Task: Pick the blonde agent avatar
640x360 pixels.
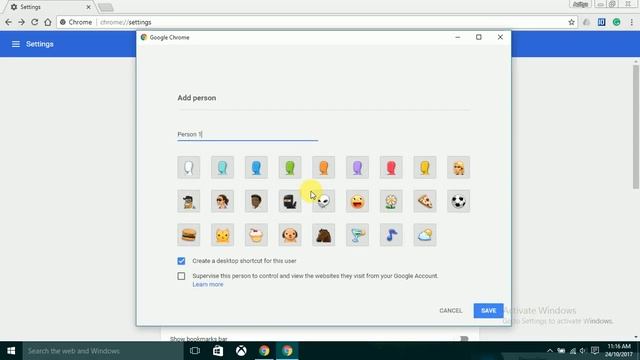Action: pos(458,167)
